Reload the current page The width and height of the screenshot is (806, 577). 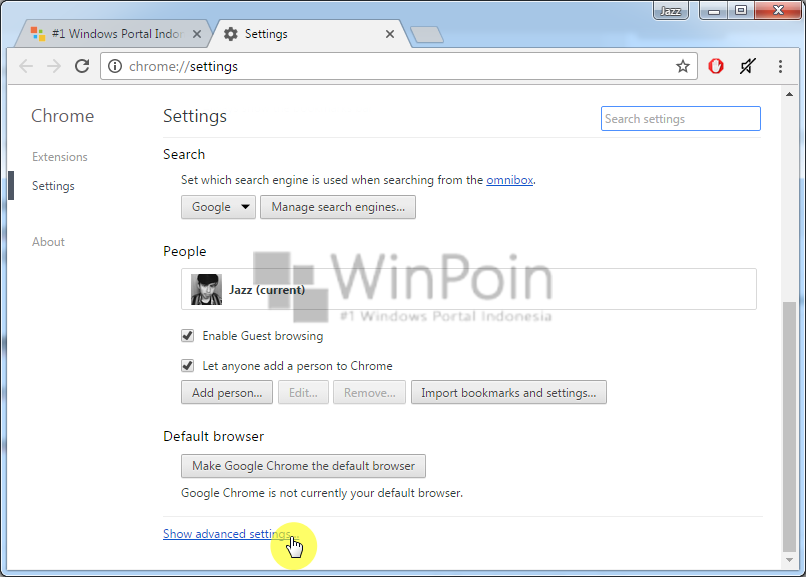point(82,66)
